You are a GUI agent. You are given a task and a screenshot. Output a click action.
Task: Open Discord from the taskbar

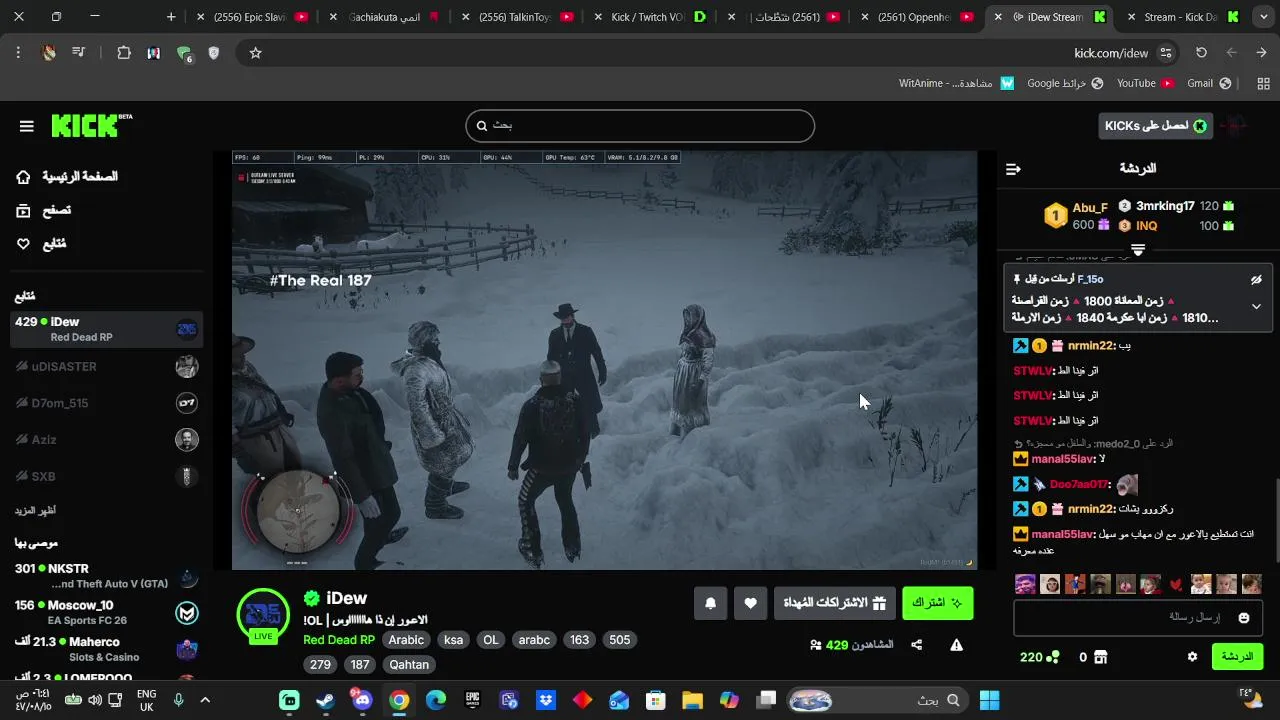361,700
